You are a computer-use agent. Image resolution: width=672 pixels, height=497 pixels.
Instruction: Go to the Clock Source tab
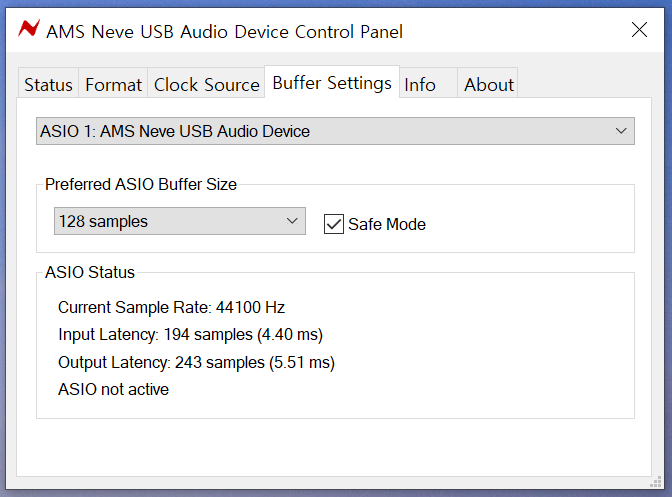point(207,84)
